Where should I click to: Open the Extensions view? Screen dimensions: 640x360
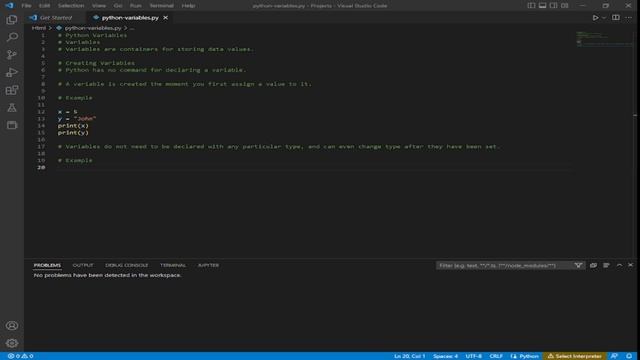12,90
